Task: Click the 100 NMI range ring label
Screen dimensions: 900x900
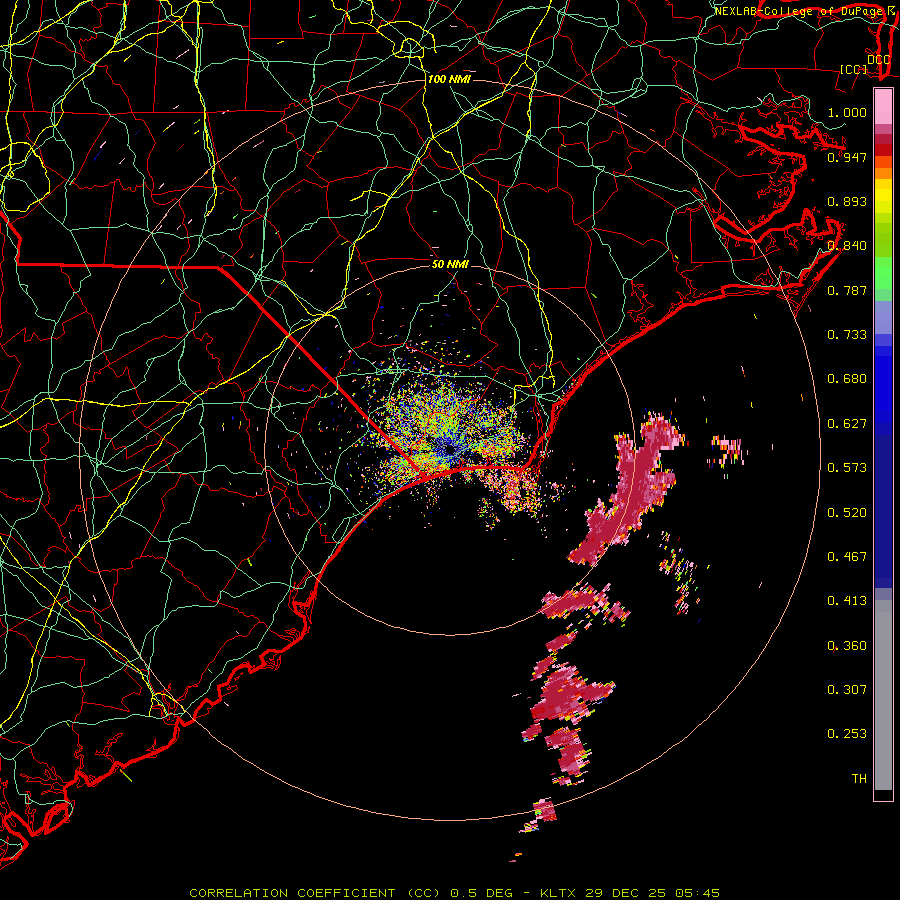Action: click(x=449, y=79)
